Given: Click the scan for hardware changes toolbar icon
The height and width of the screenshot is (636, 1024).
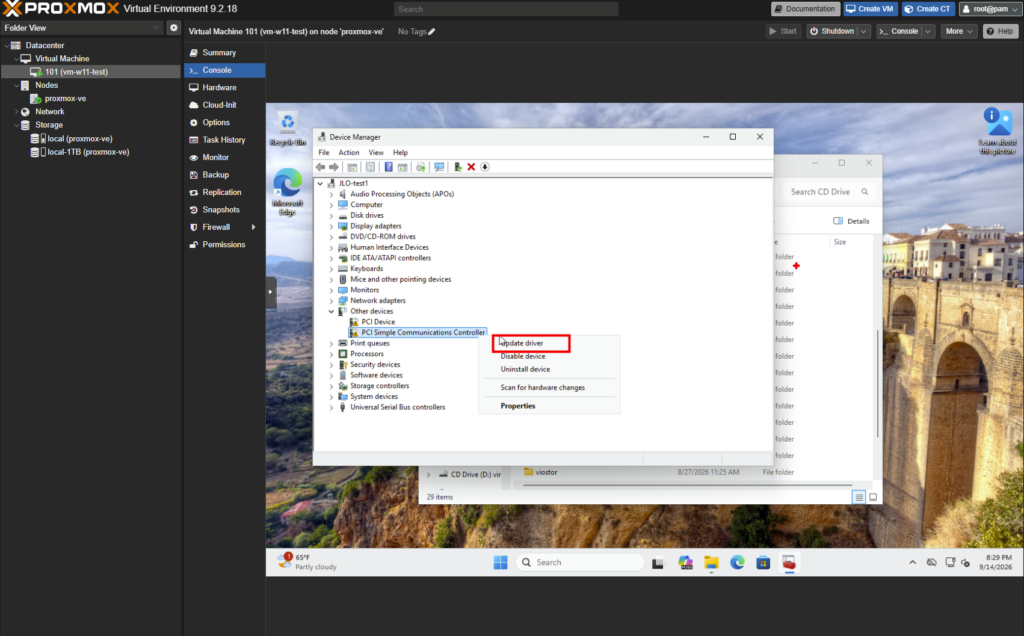Looking at the screenshot, I should point(439,167).
